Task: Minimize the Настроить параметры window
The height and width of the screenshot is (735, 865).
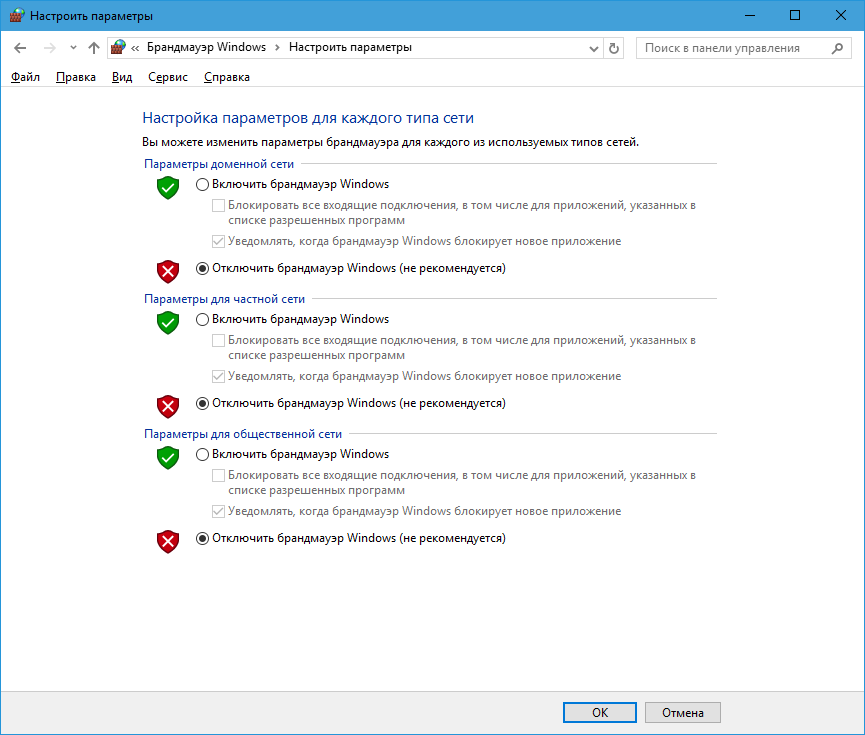Action: [750, 15]
